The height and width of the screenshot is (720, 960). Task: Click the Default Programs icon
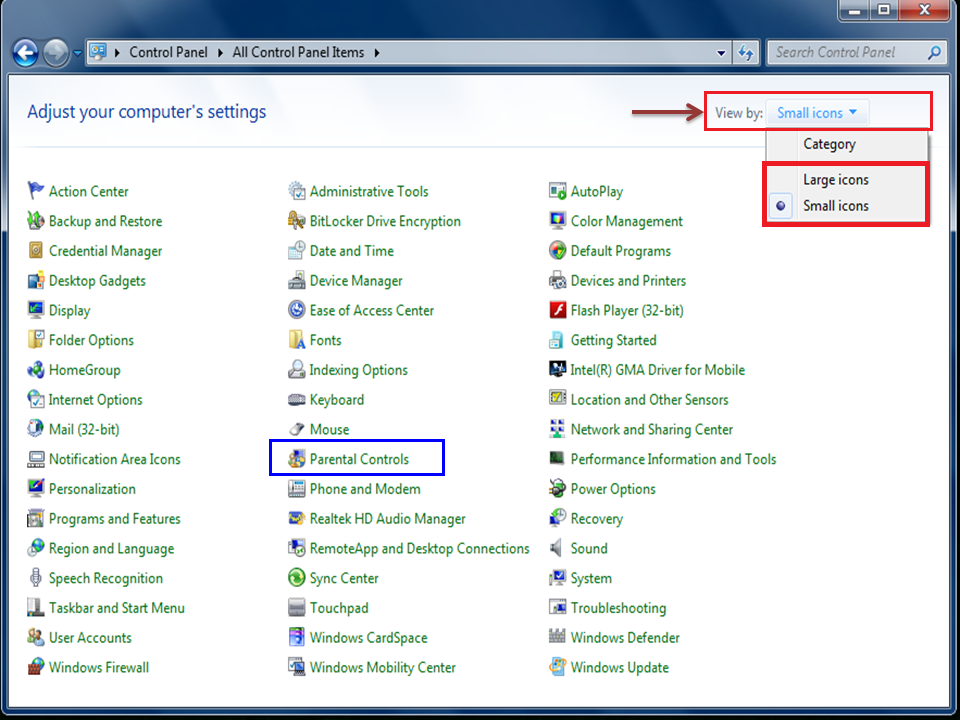(x=557, y=250)
